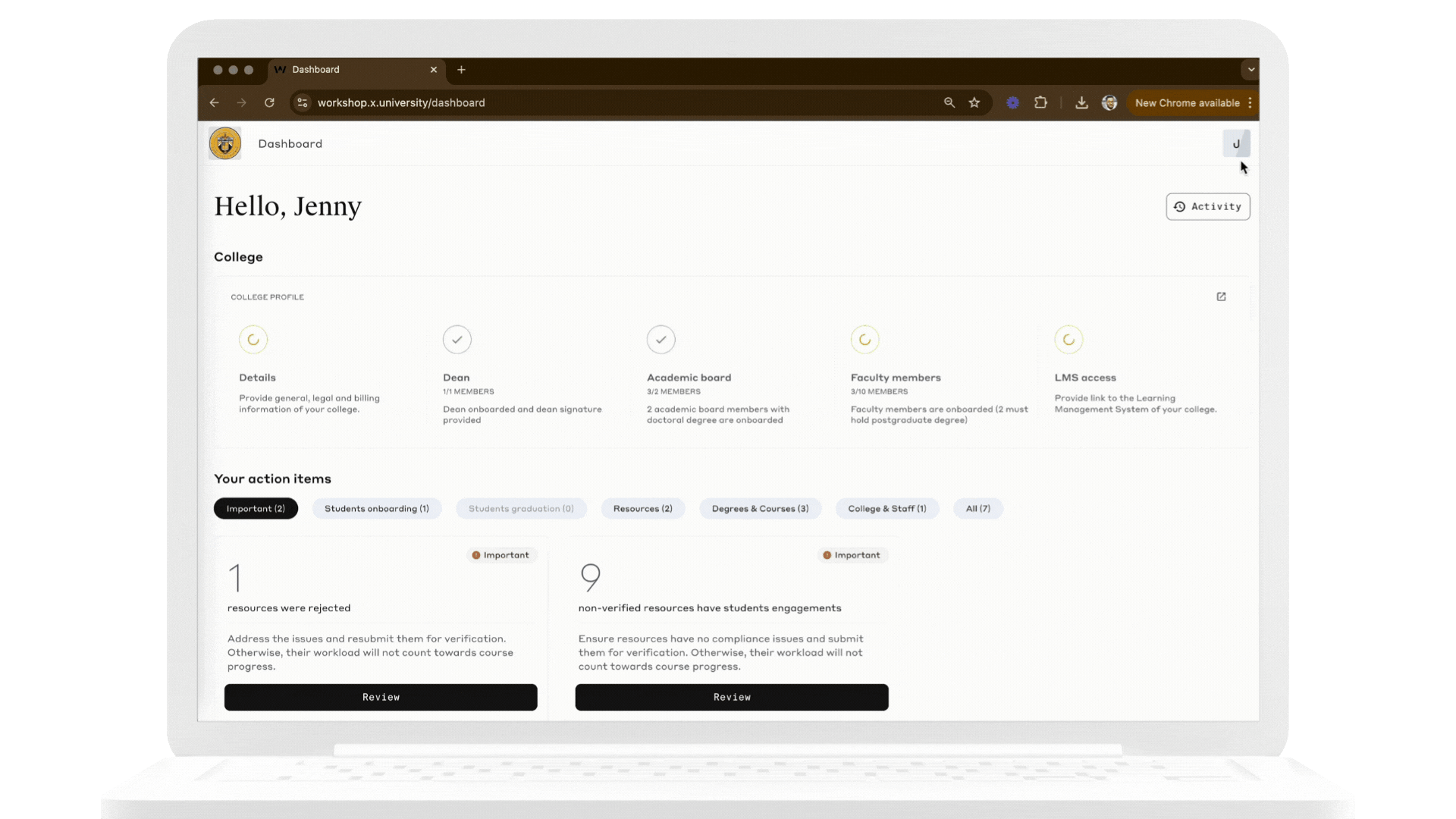This screenshot has height=819, width=1456.
Task: Open Chrome extensions puzzle icon
Action: (x=1041, y=102)
